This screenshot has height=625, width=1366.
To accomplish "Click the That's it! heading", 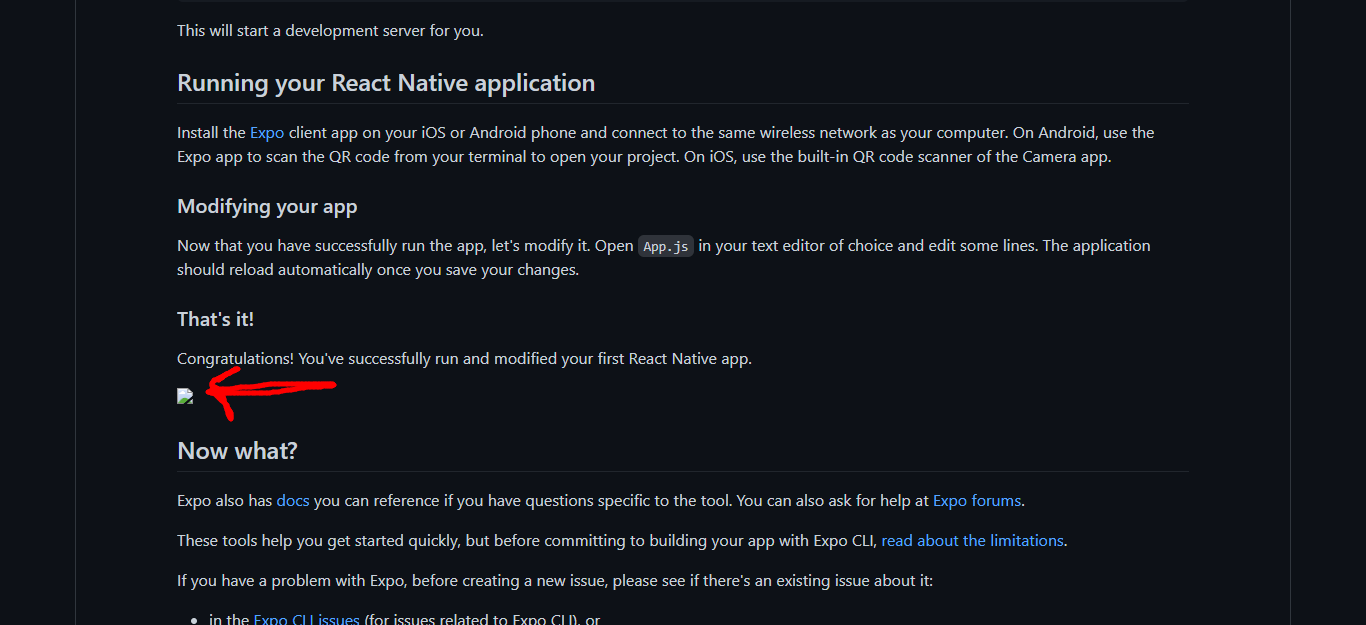I will pos(215,319).
